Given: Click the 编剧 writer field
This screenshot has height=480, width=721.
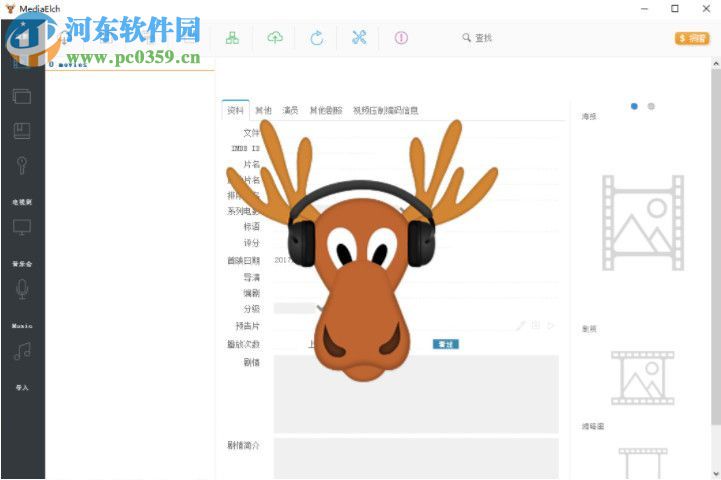Looking at the screenshot, I should 416,293.
